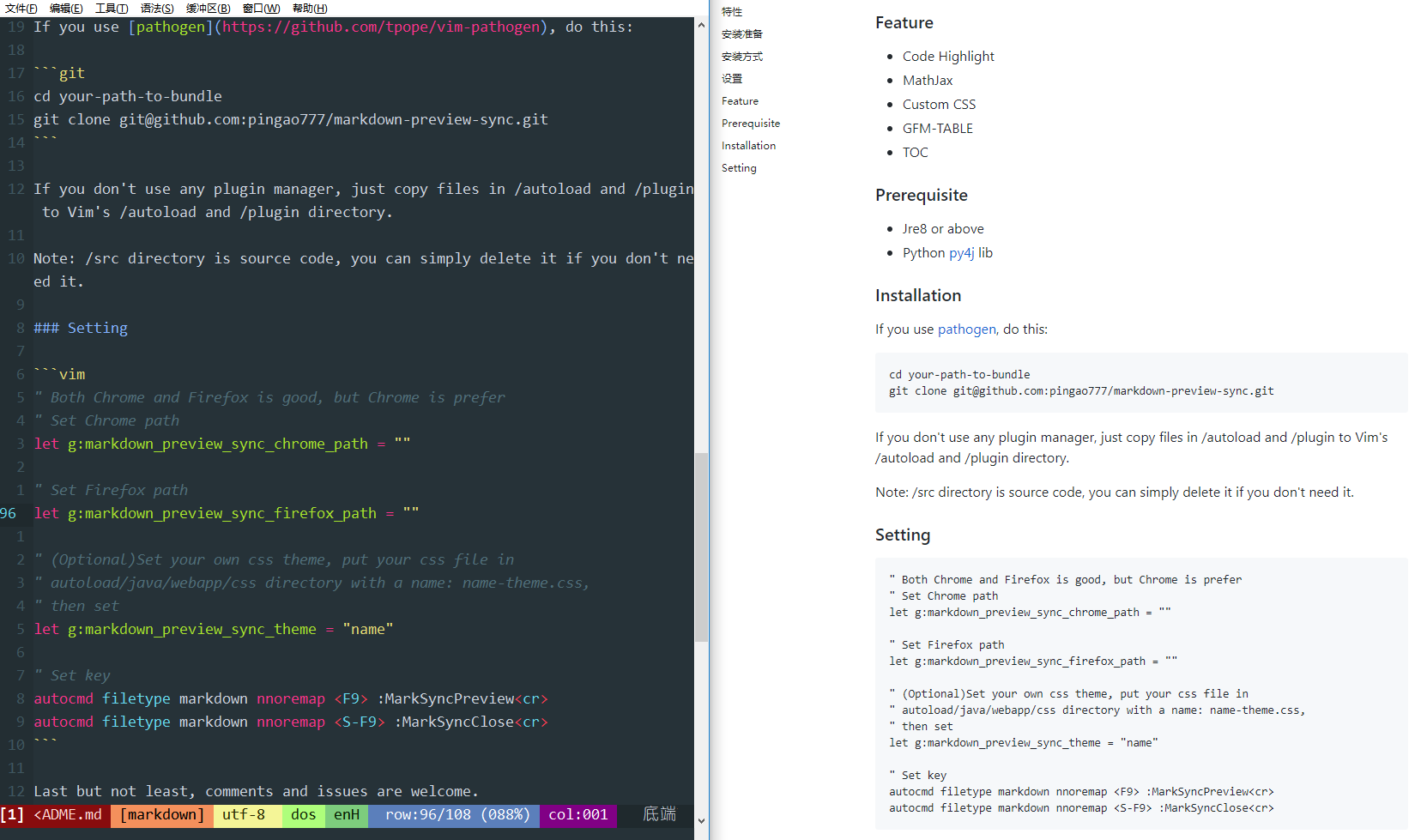
Task: Click the MarkSyncClose autocmd line in Vim
Action: 291,722
